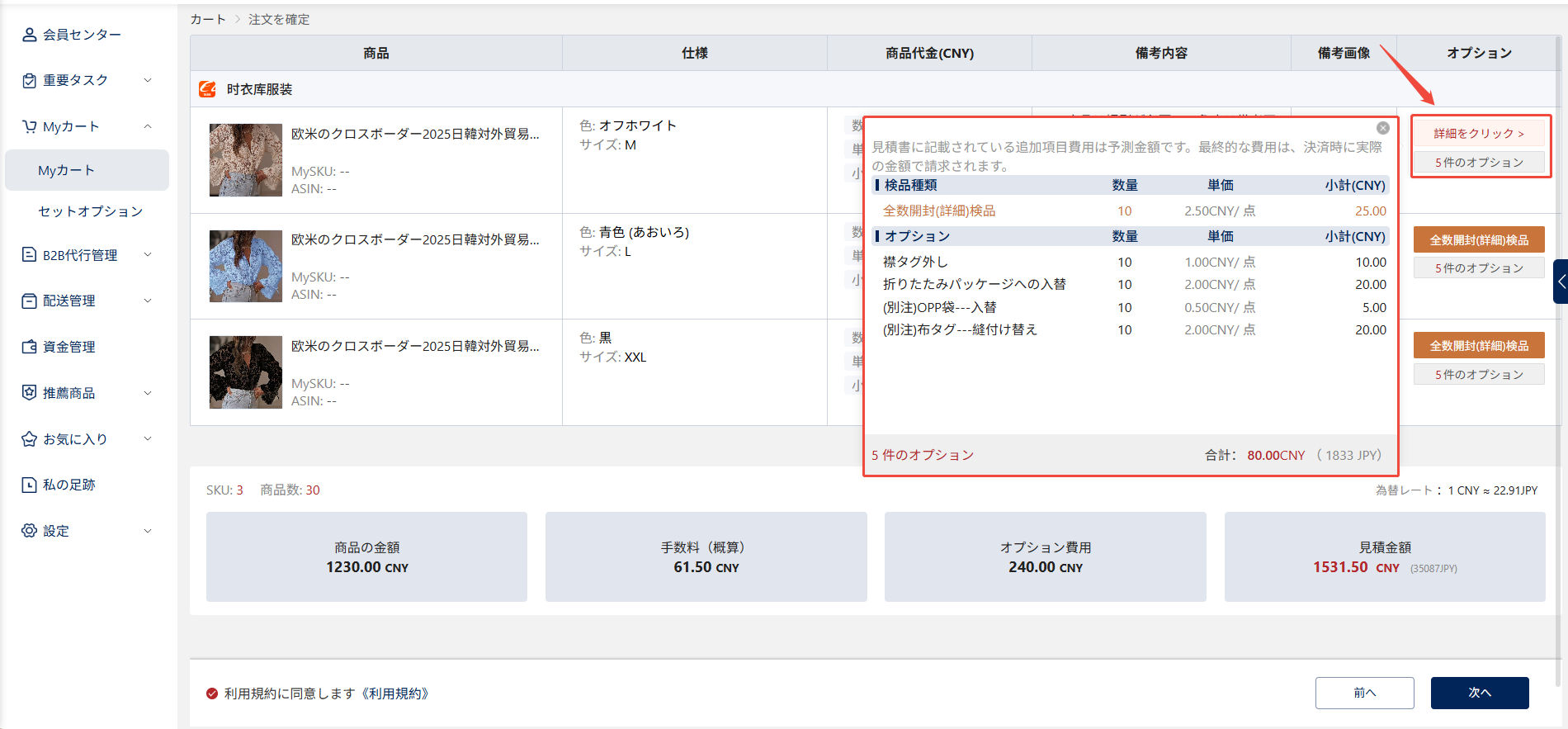Screen dimensions: 1568x729
Task: Expand the B2B代行管理 chevron
Action: pos(148,254)
